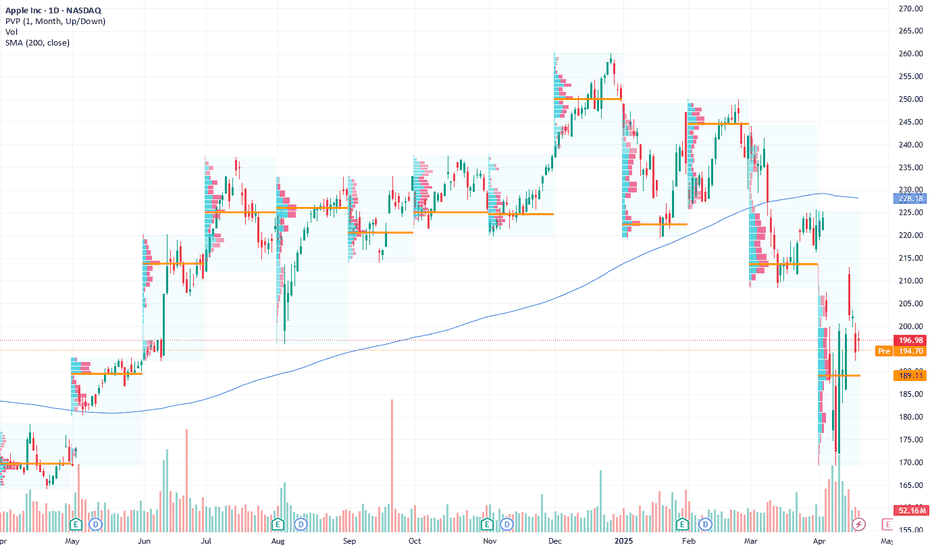Click the 2025 label on the time axis
Screen dimensions: 932x550
pyautogui.click(x=624, y=541)
